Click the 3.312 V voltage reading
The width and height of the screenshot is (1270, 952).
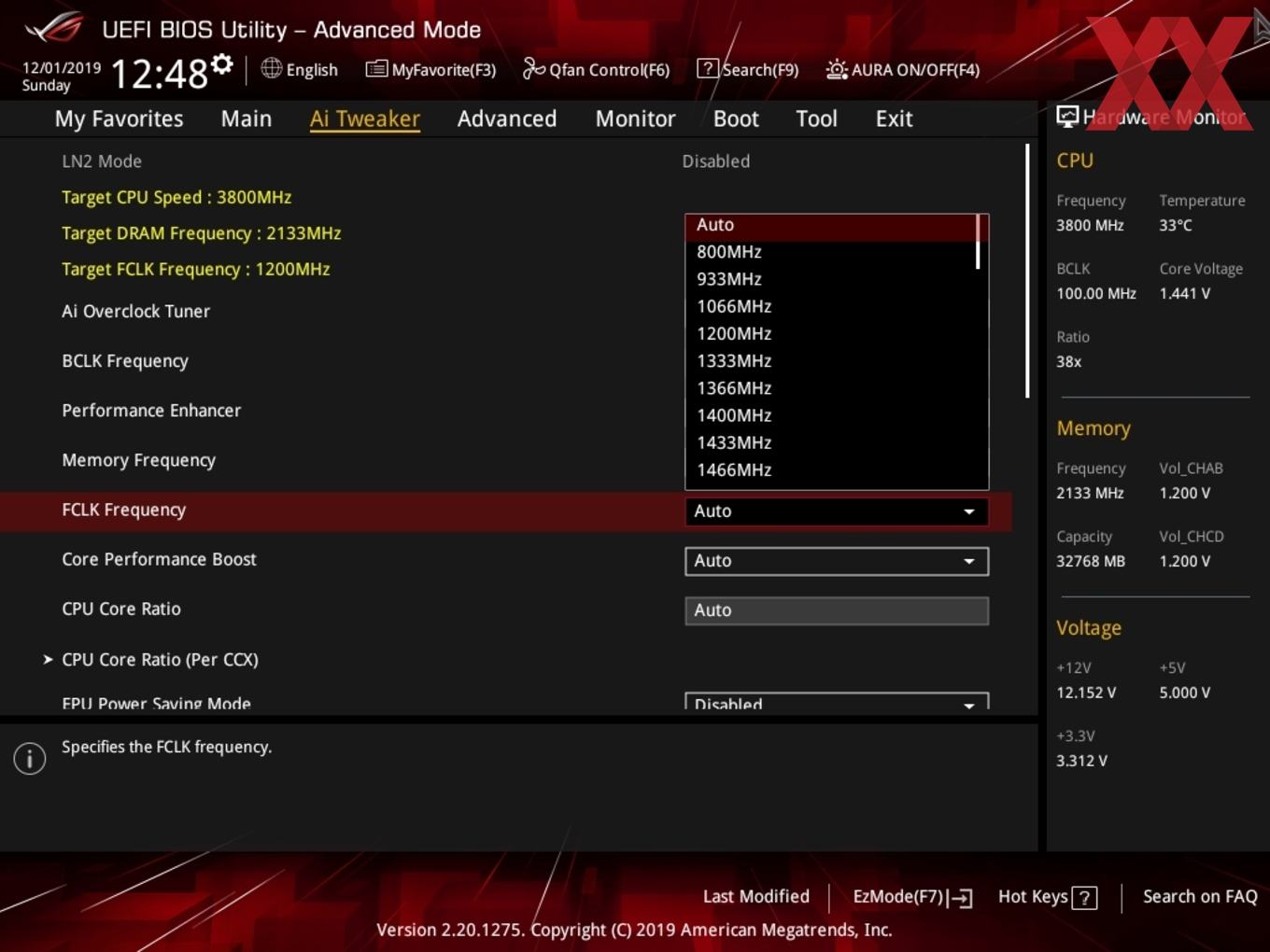coord(1081,762)
